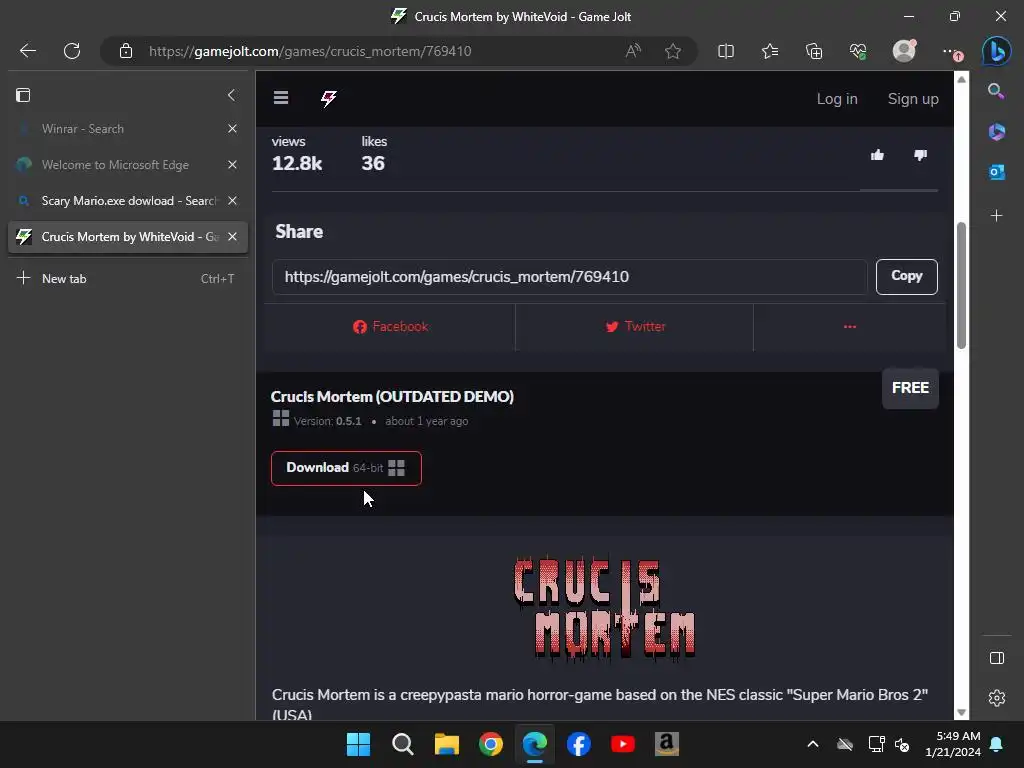The width and height of the screenshot is (1024, 768).
Task: Refresh the current page
Action: [72, 51]
